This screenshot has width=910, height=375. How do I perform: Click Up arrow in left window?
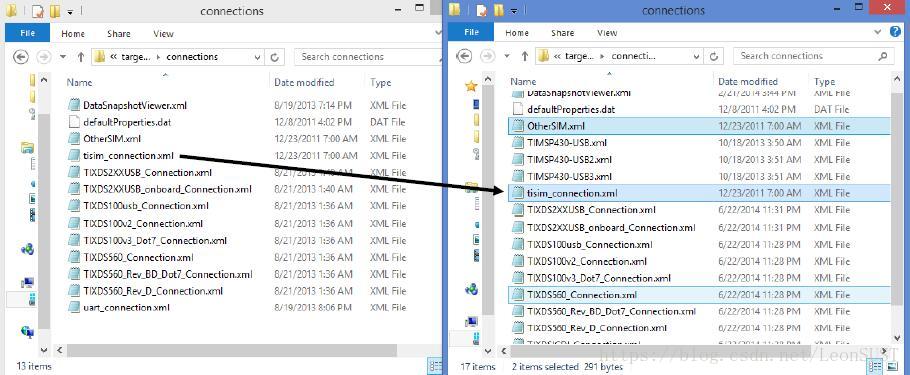pyautogui.click(x=81, y=56)
